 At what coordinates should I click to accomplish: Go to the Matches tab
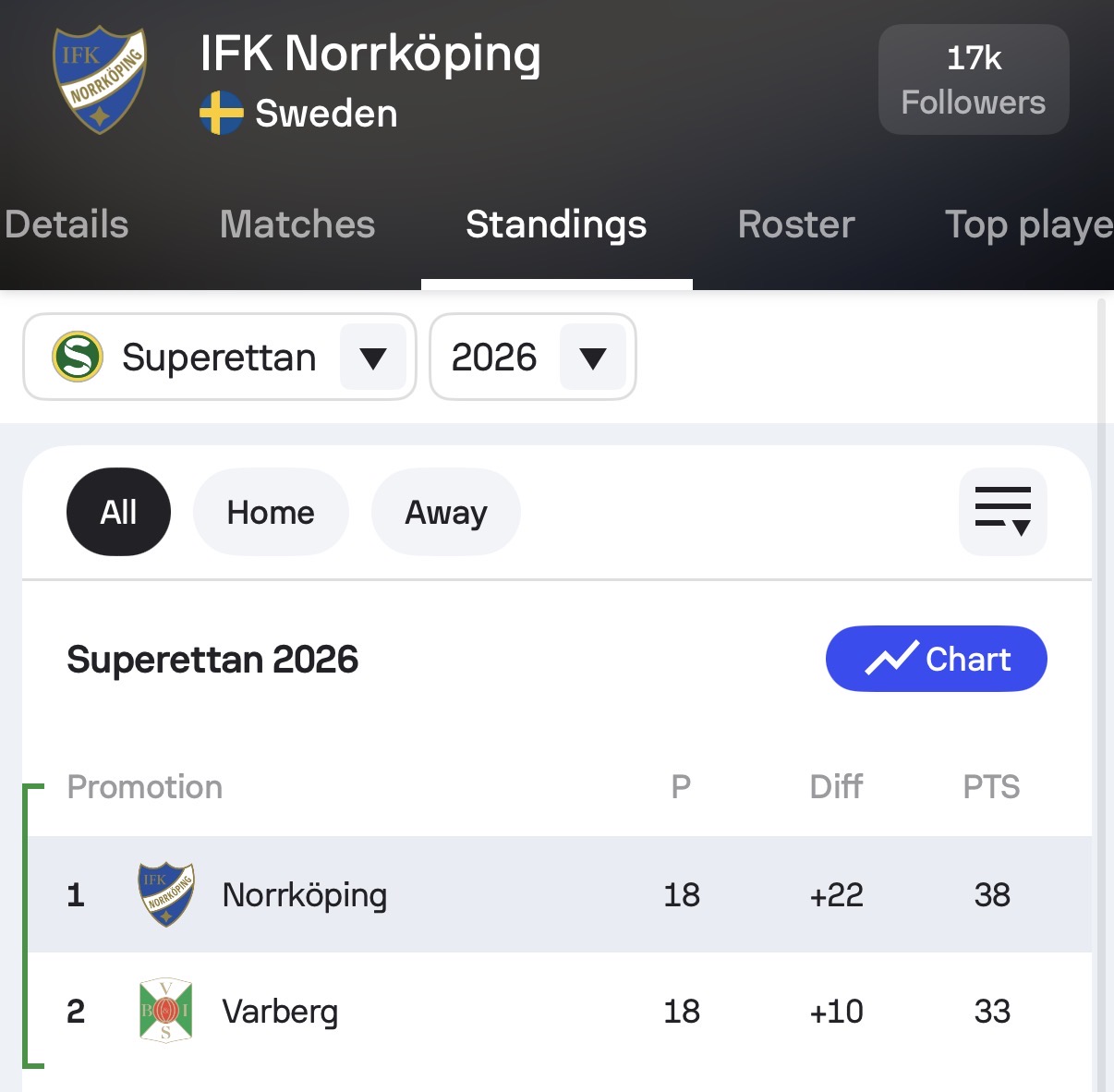tap(297, 224)
